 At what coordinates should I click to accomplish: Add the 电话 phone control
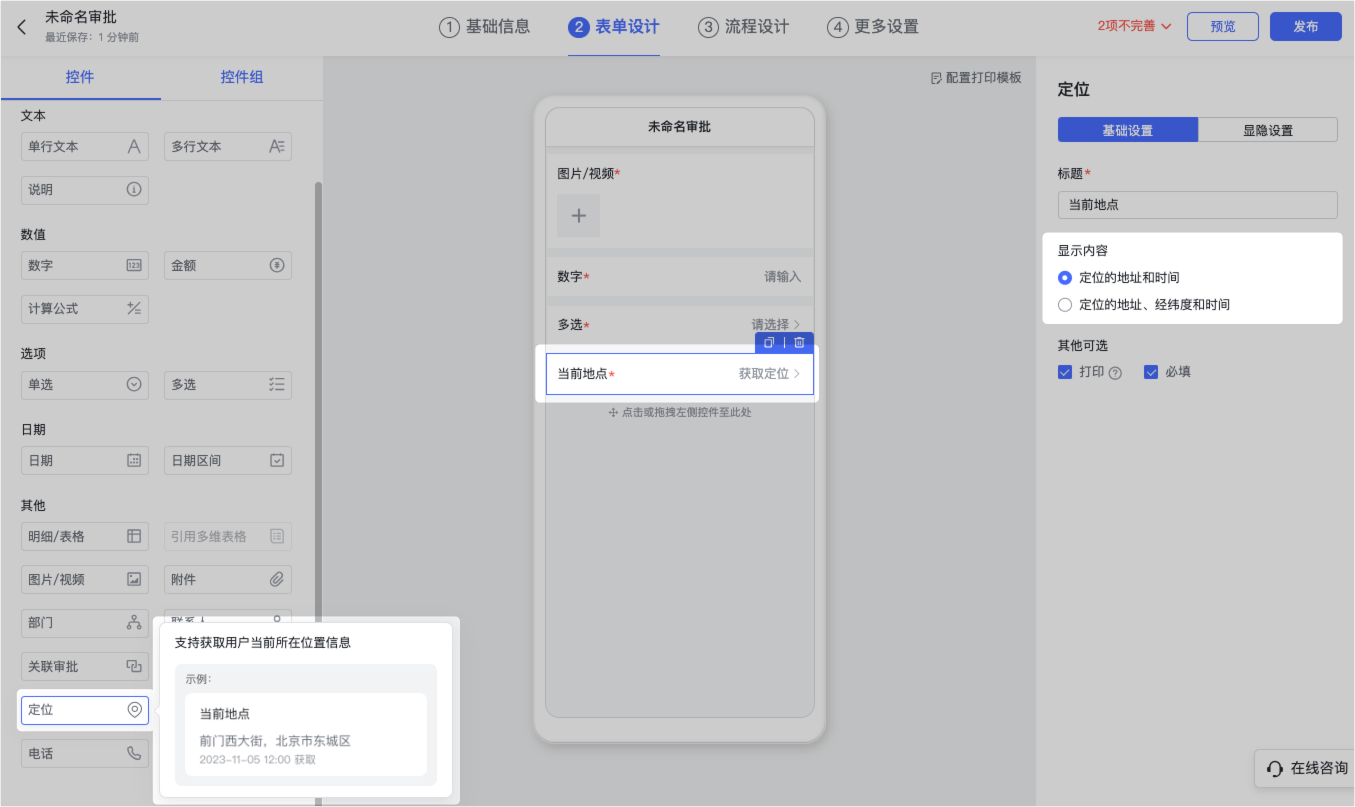pos(85,753)
